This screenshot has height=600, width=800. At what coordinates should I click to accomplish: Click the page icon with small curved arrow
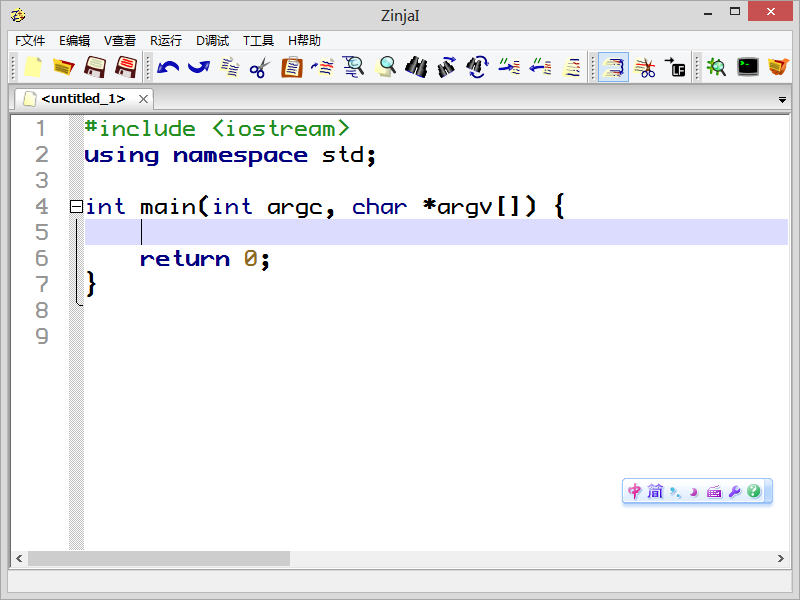322,67
